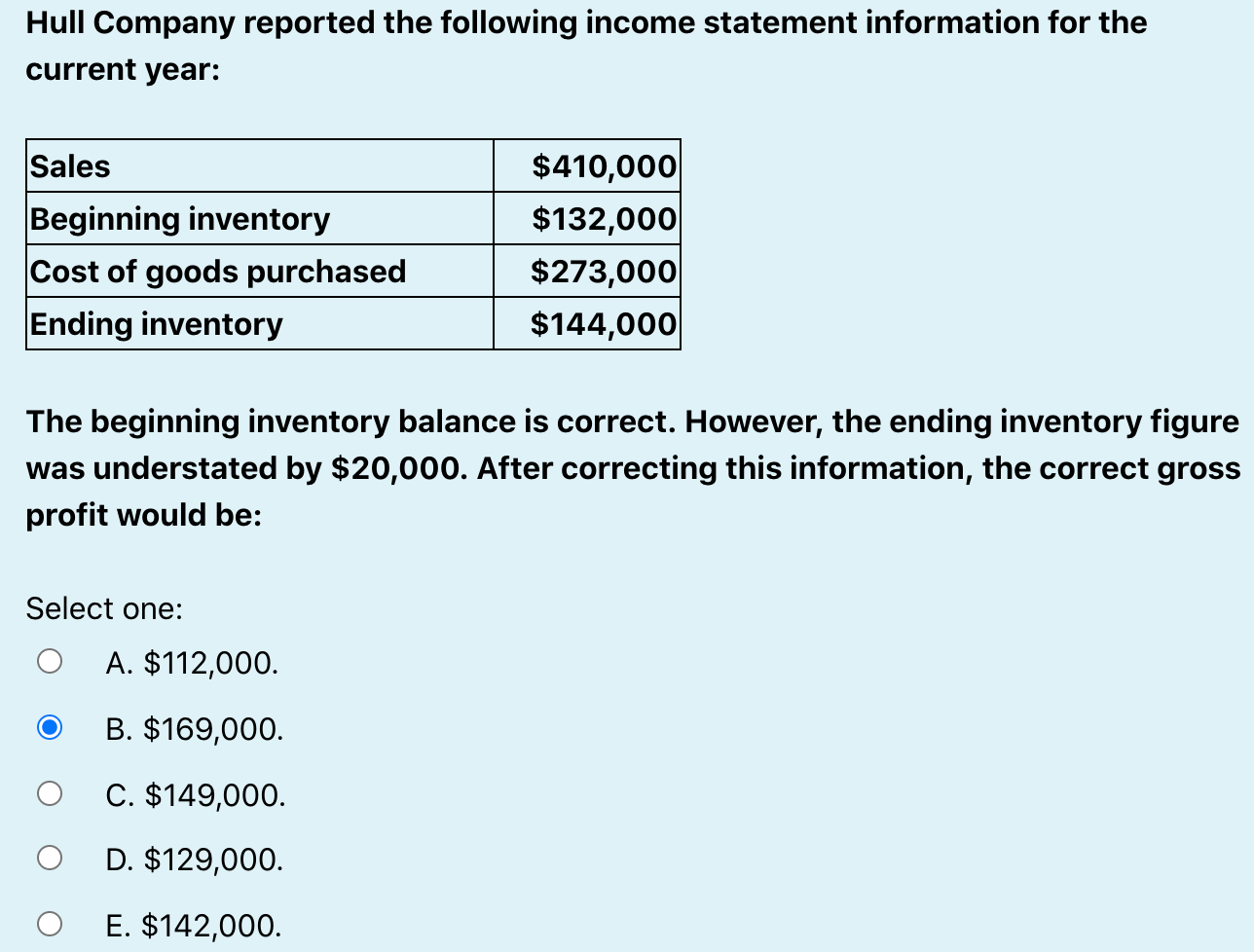Select radio button for option C
This screenshot has width=1254, height=952.
[49, 792]
